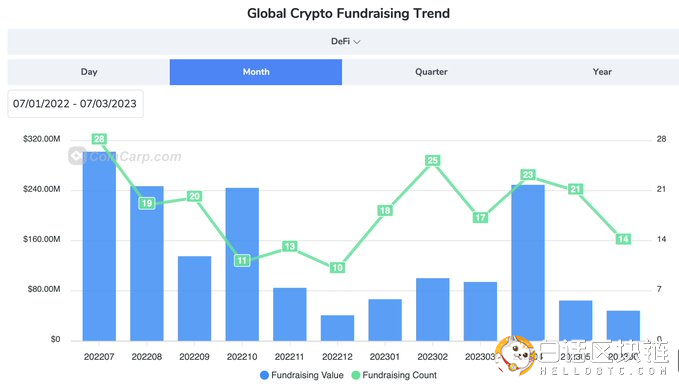Click the cat mascot logo icon

coord(515,355)
